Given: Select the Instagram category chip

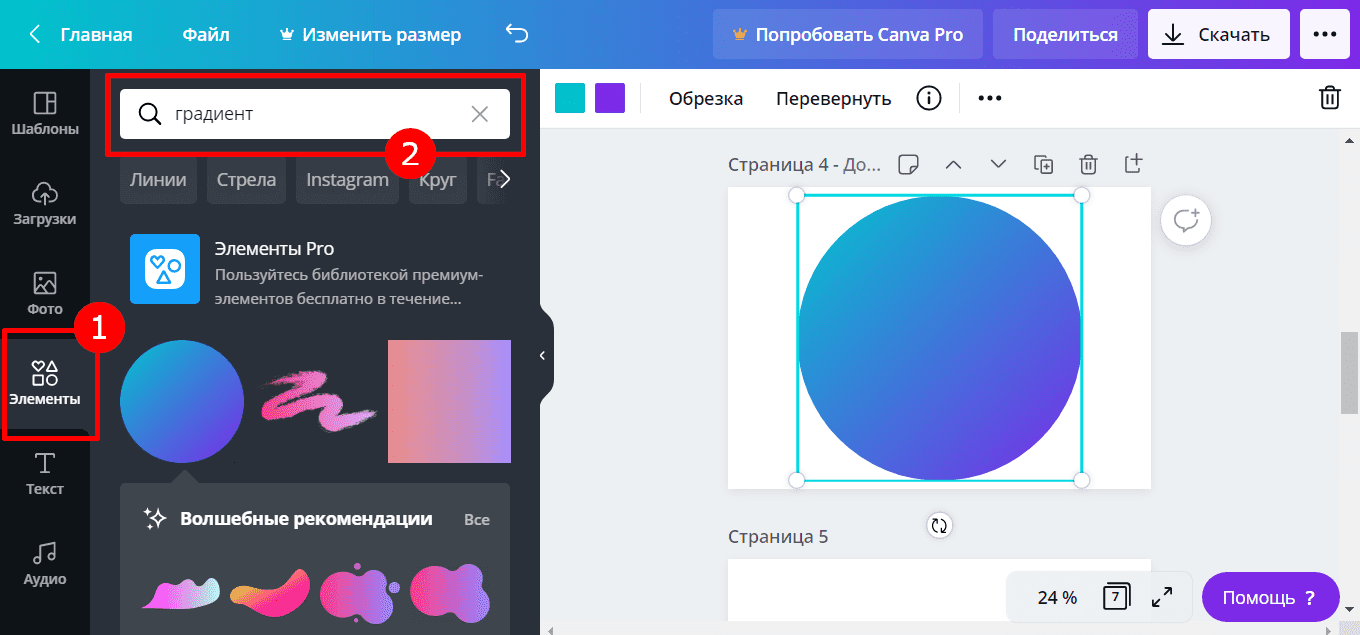Looking at the screenshot, I should [347, 180].
